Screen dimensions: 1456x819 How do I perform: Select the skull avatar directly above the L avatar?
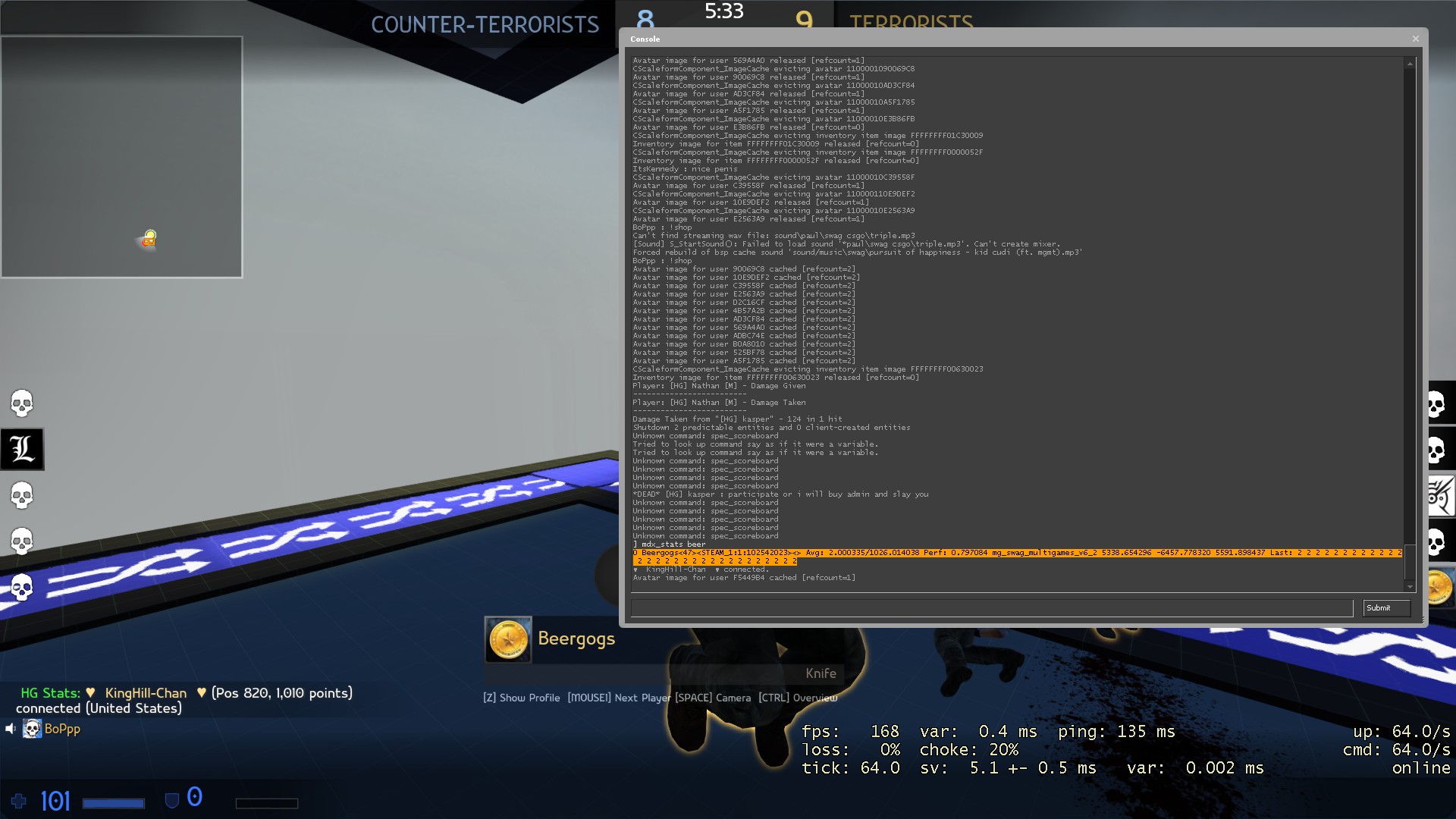22,403
